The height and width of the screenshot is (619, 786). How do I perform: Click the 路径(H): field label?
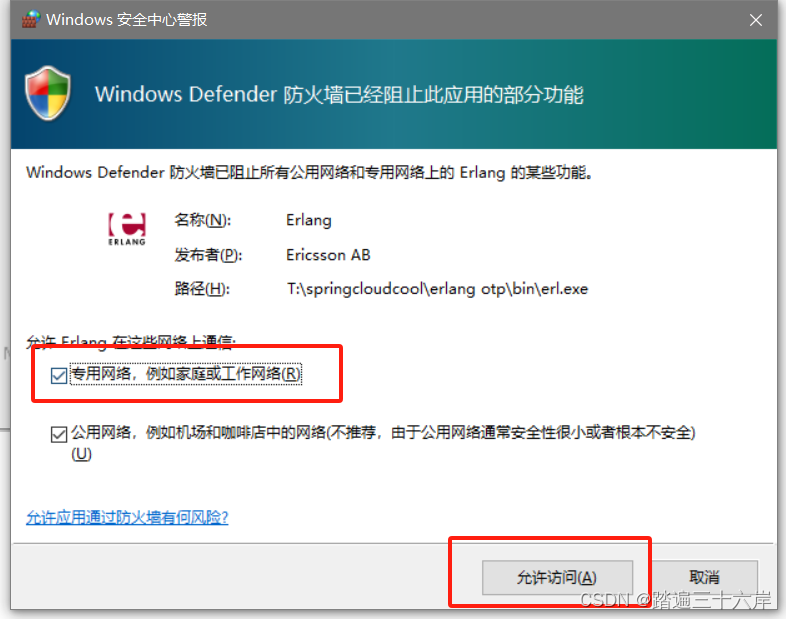coord(202,289)
